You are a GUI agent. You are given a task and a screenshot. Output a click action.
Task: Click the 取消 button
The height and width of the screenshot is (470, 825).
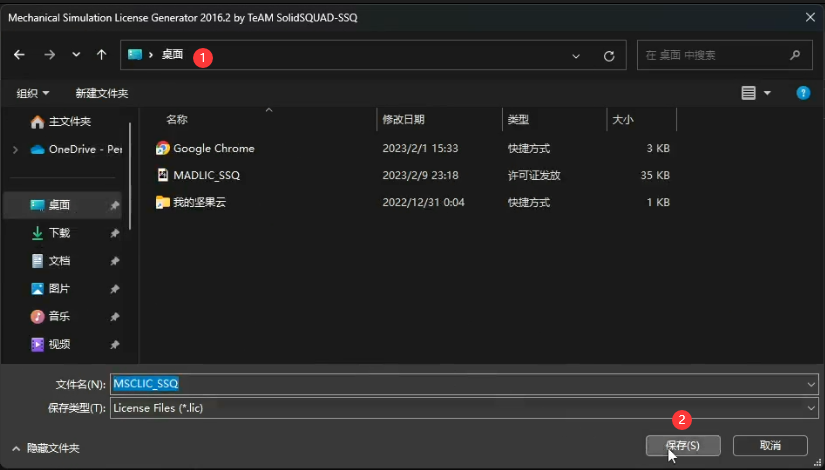770,446
